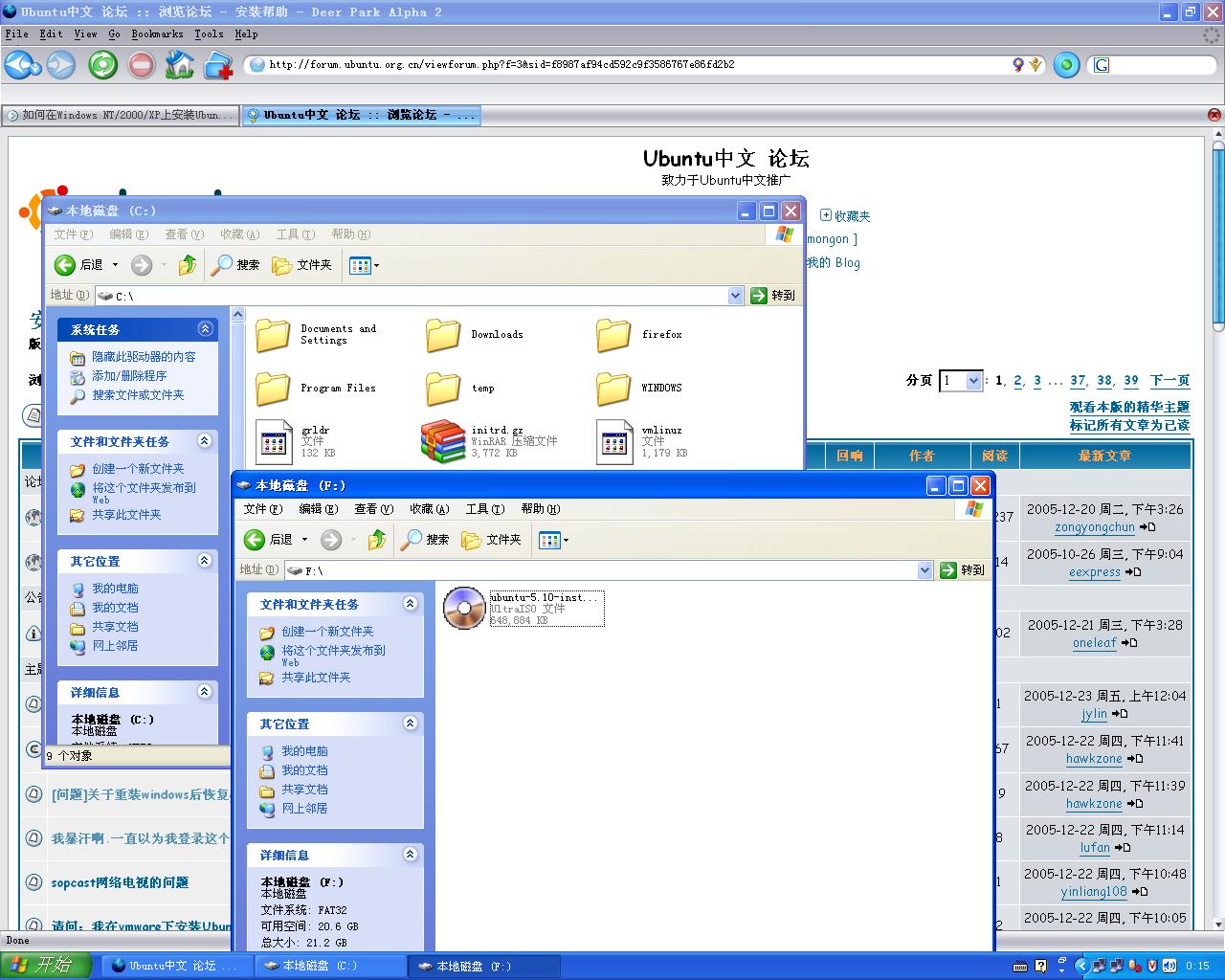The width and height of the screenshot is (1225, 980).
Task: Click 创建一个新文件夹 in F: window
Action: (x=327, y=632)
